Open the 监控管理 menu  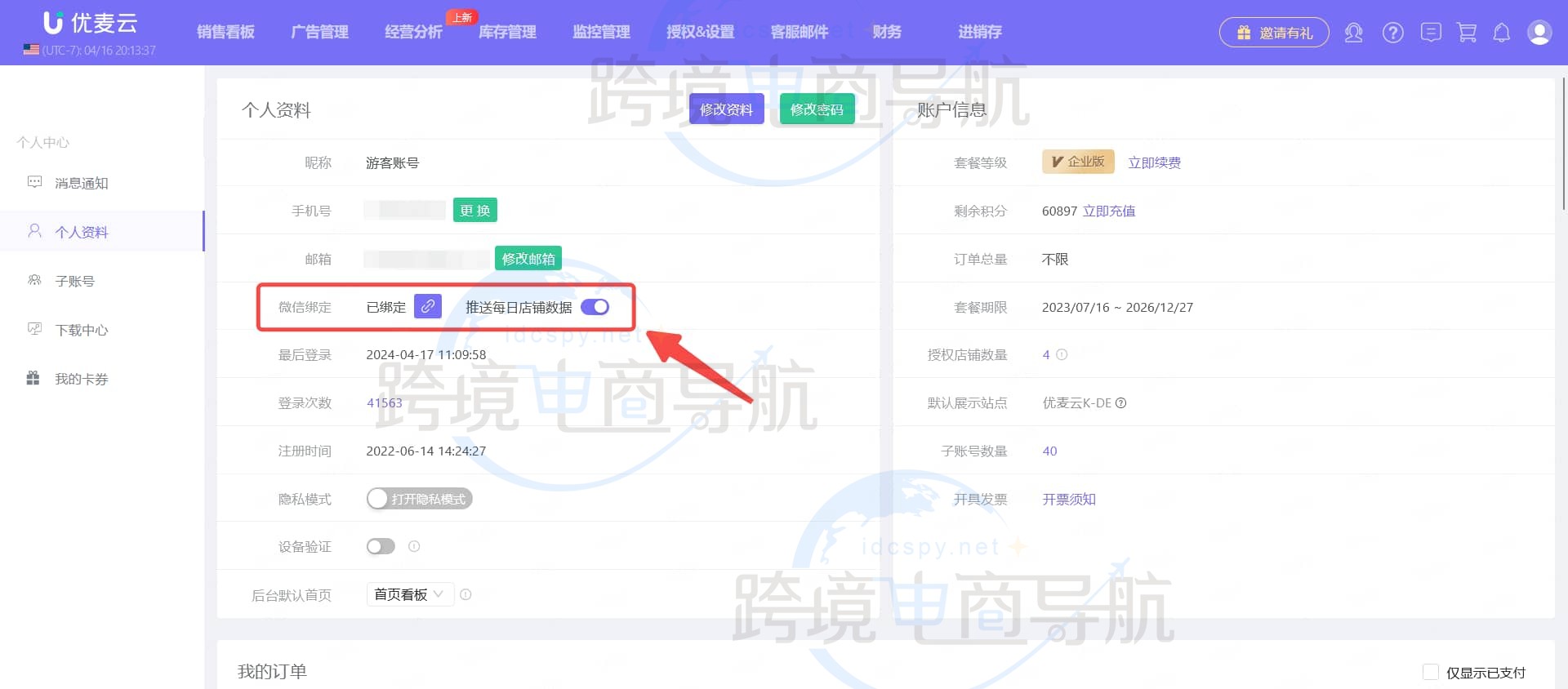[x=601, y=32]
